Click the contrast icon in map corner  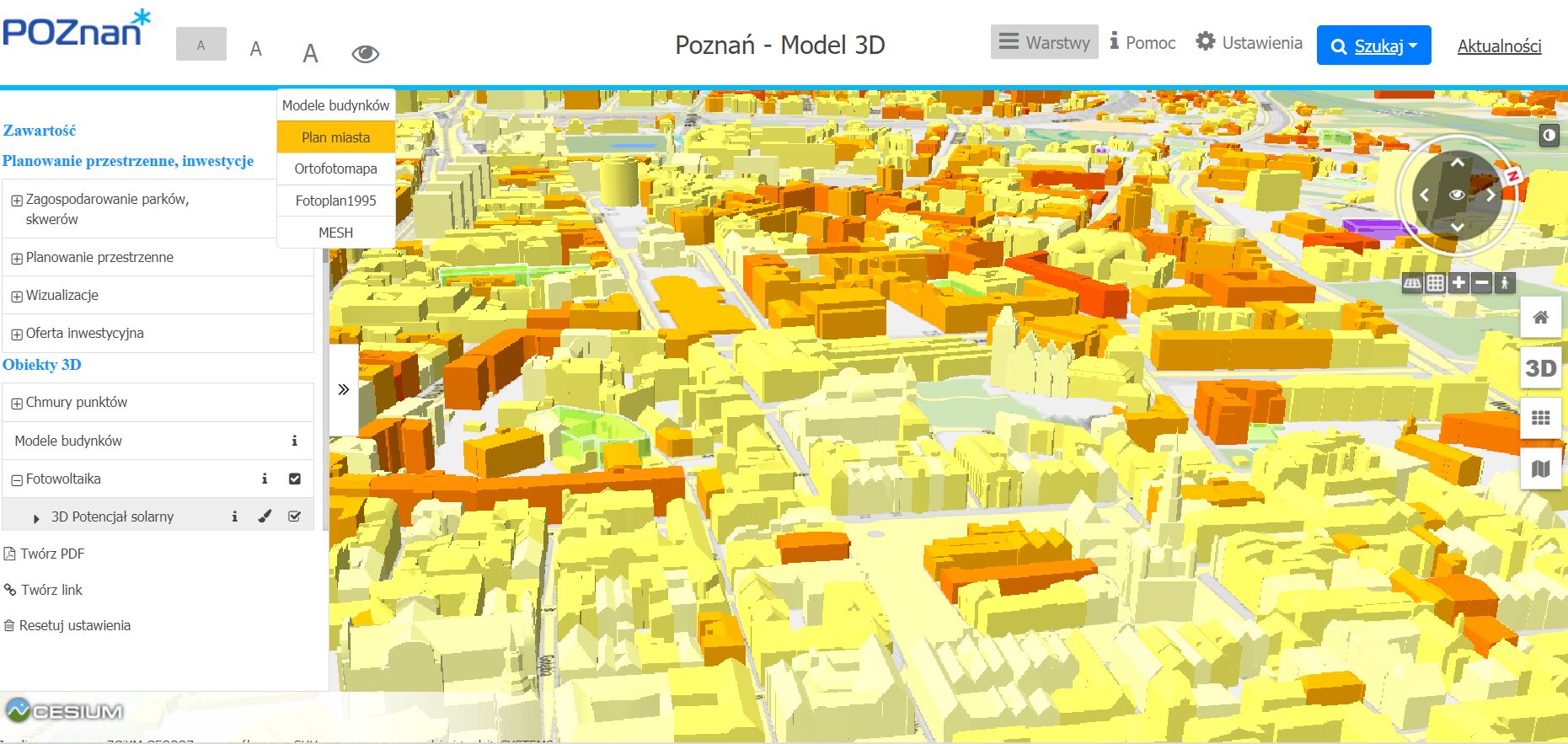point(1549,135)
